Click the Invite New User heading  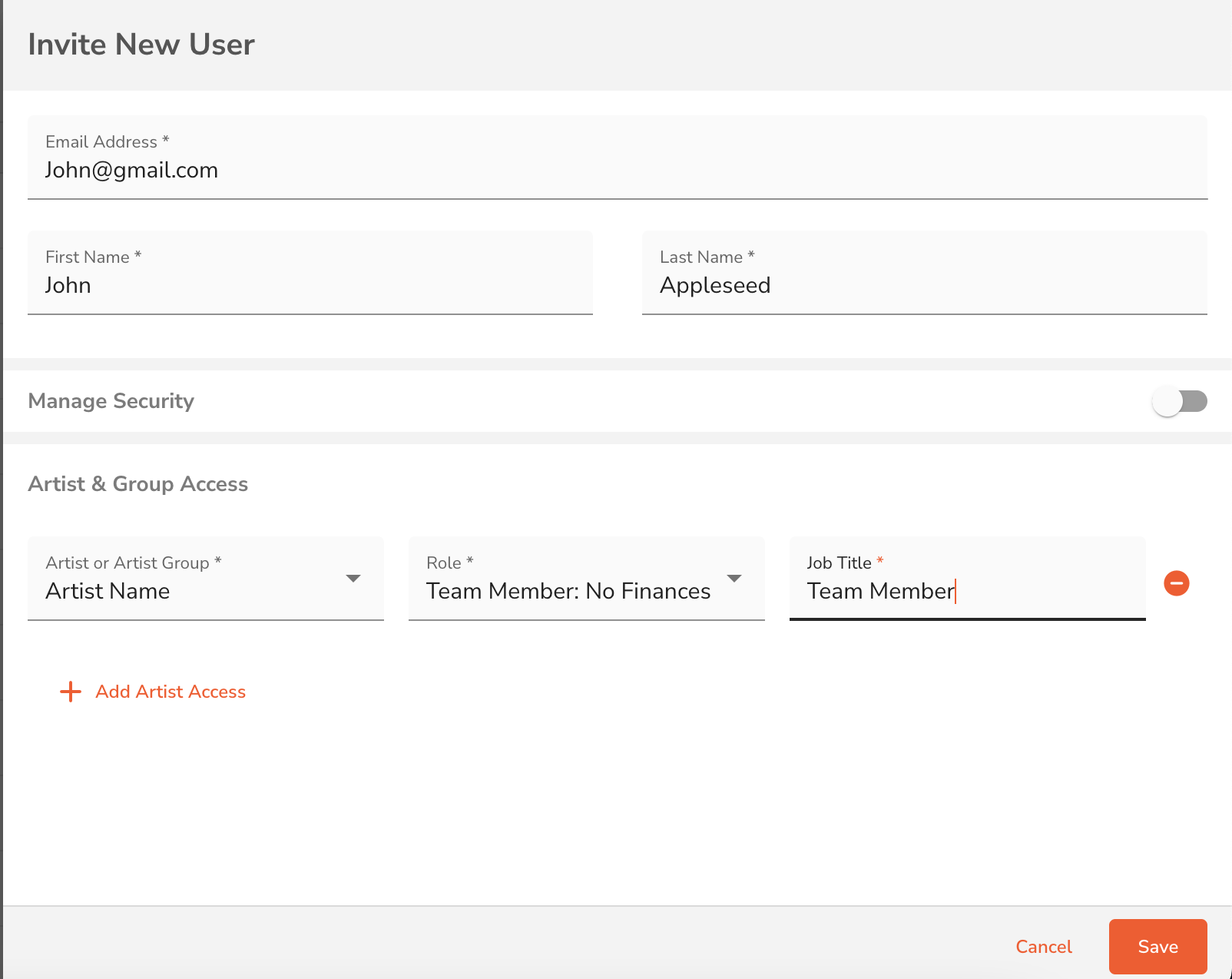[141, 45]
